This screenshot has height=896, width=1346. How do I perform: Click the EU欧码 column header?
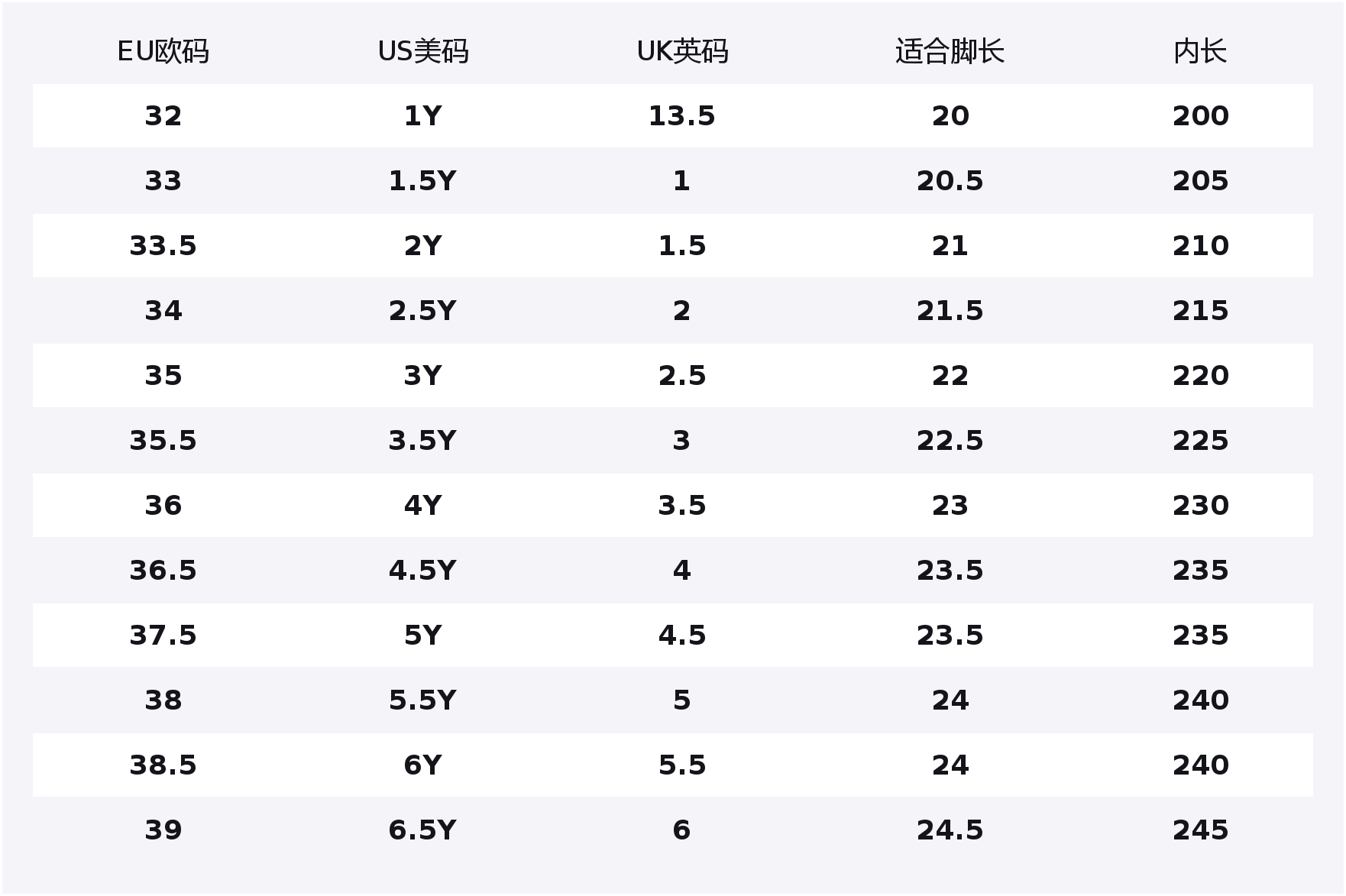[163, 52]
